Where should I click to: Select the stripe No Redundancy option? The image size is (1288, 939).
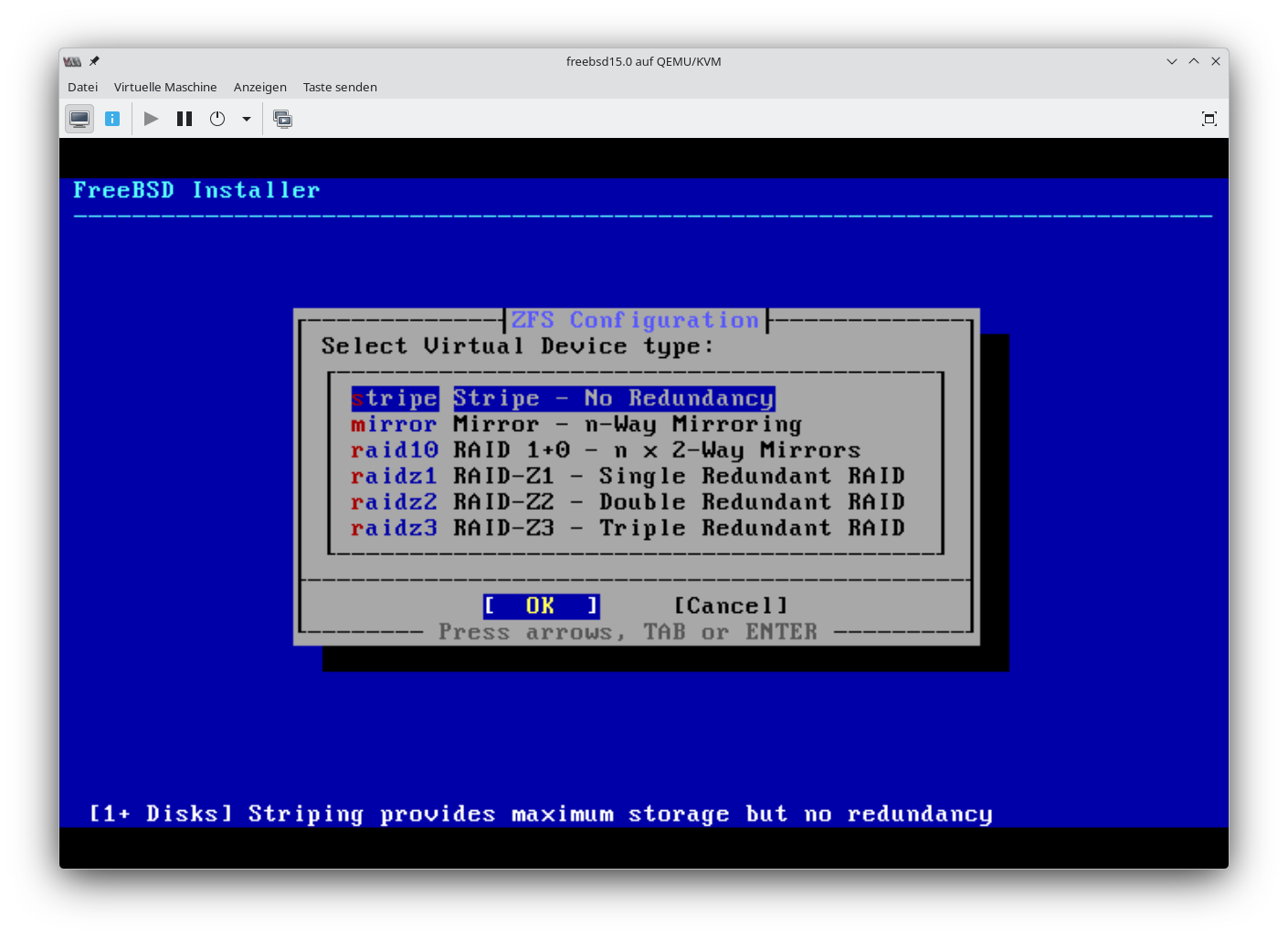(563, 398)
